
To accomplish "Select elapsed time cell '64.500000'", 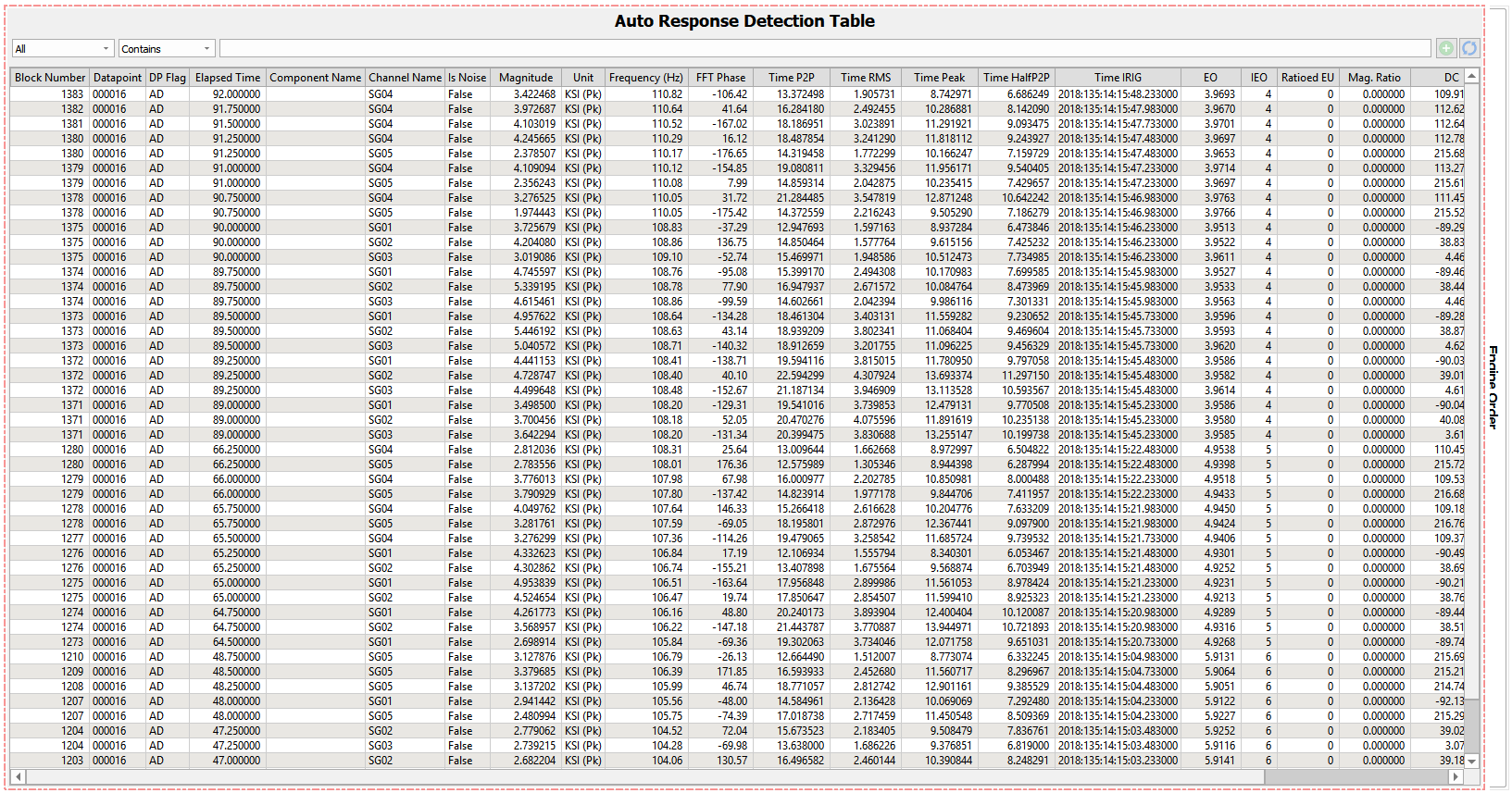I will (228, 642).
